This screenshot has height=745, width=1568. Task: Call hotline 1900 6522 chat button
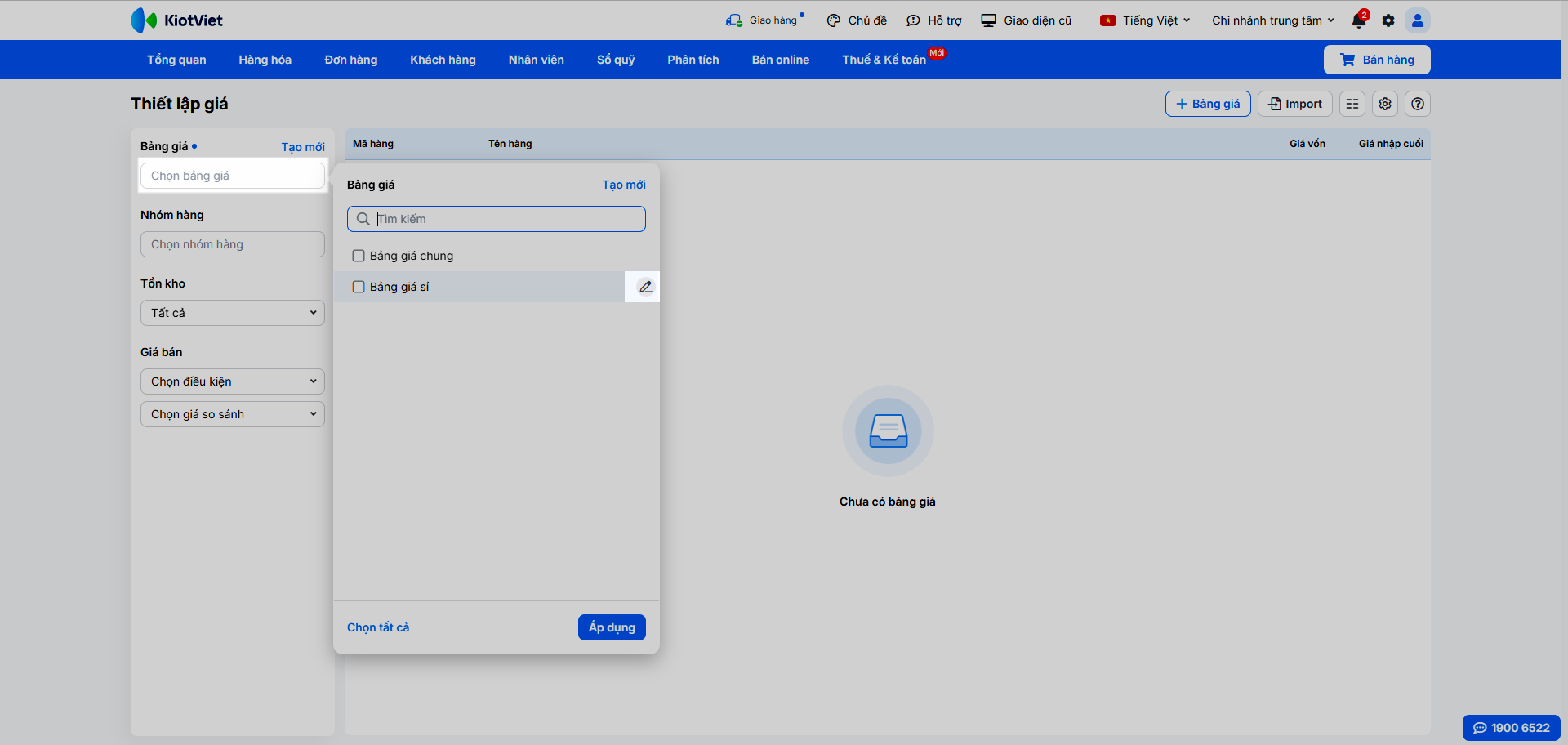click(1512, 728)
